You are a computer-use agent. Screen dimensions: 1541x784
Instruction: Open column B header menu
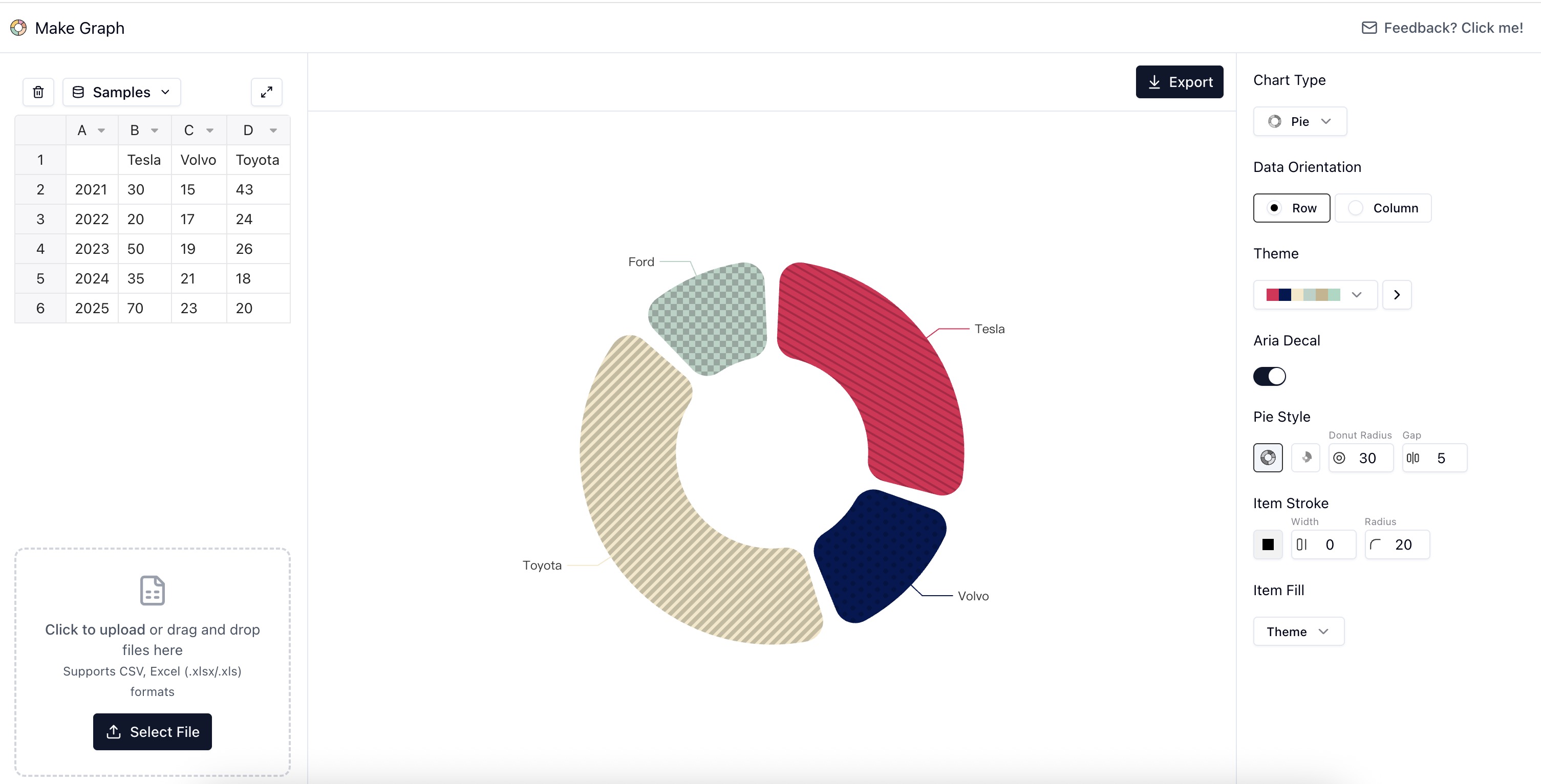pyautogui.click(x=154, y=130)
